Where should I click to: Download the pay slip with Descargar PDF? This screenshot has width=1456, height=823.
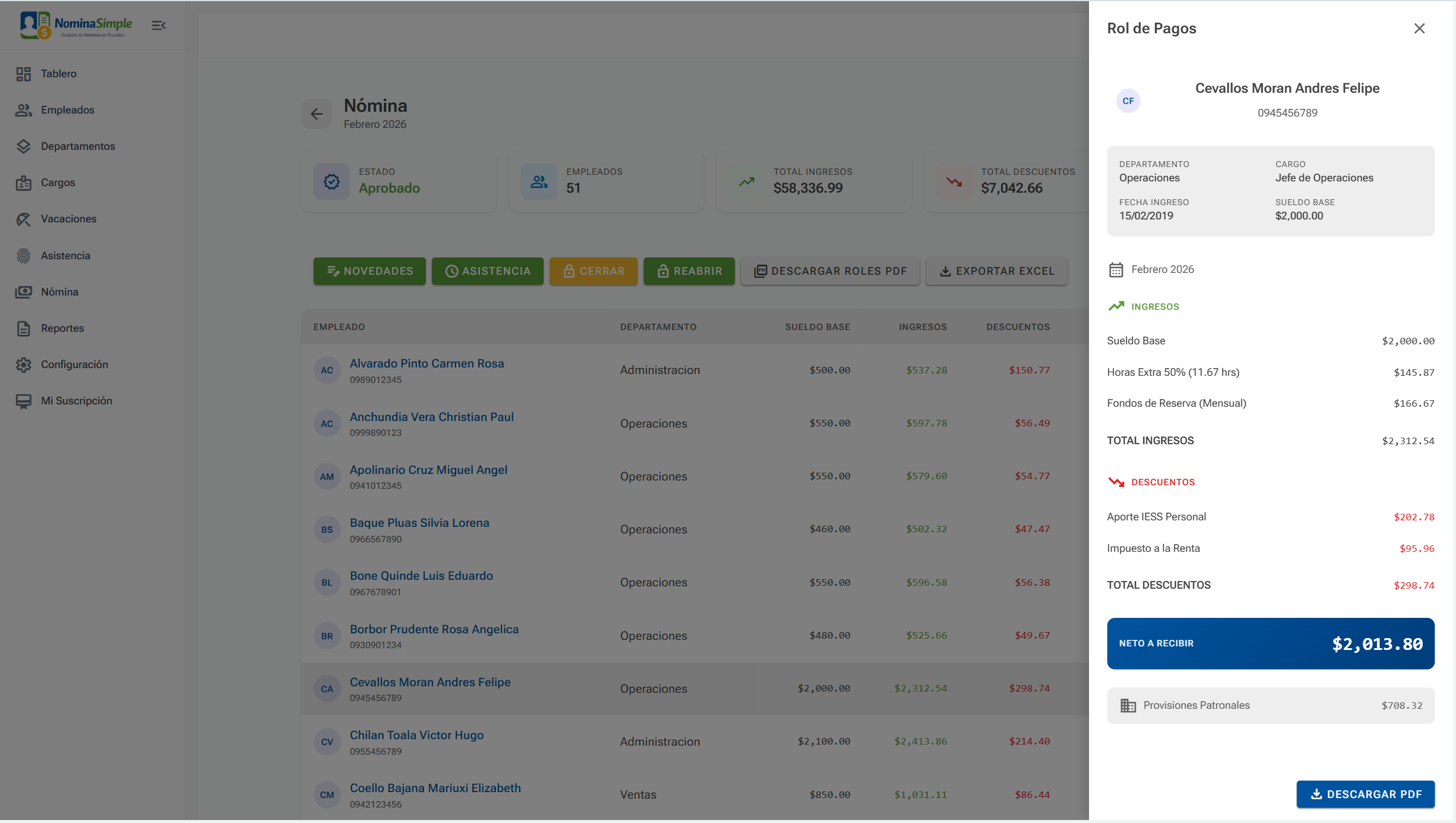(1365, 794)
